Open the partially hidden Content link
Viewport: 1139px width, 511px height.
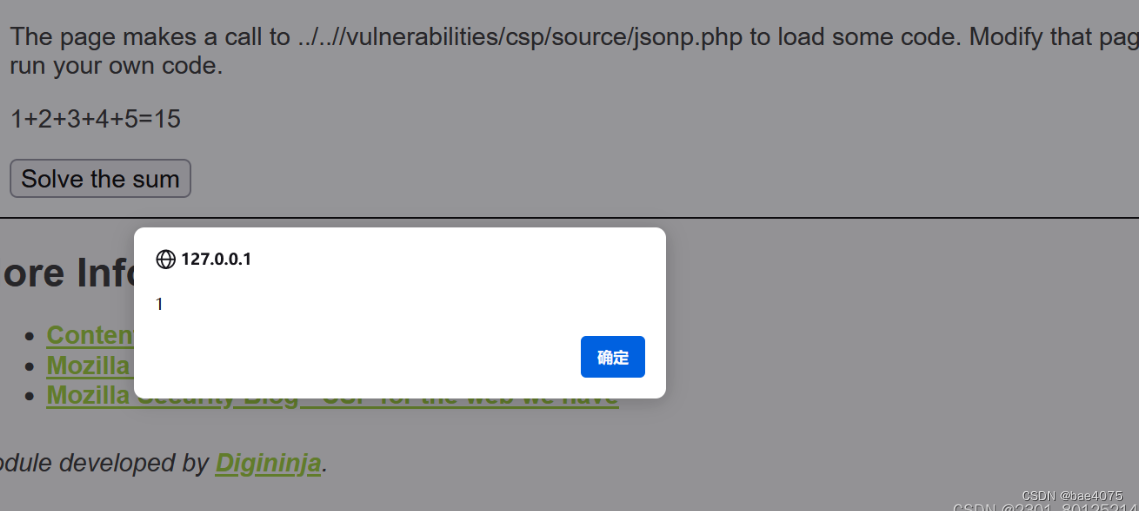[x=90, y=334]
